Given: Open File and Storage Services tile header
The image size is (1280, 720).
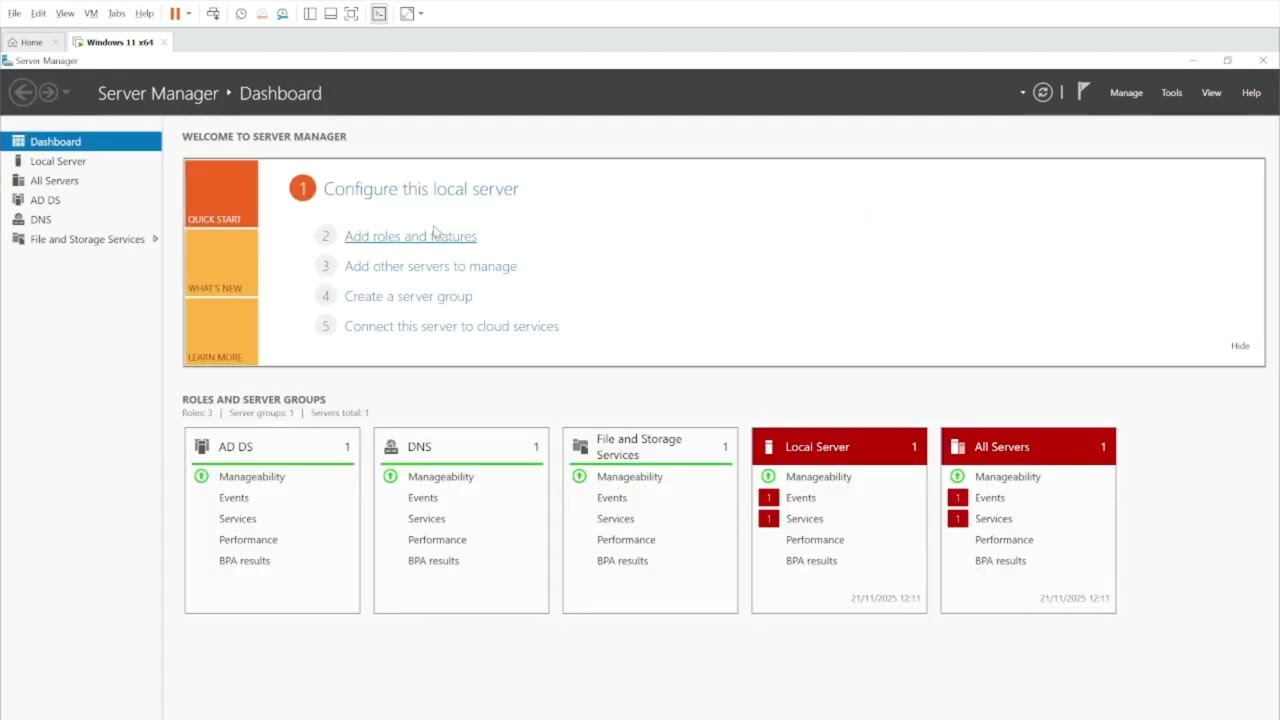Looking at the screenshot, I should click(x=650, y=447).
